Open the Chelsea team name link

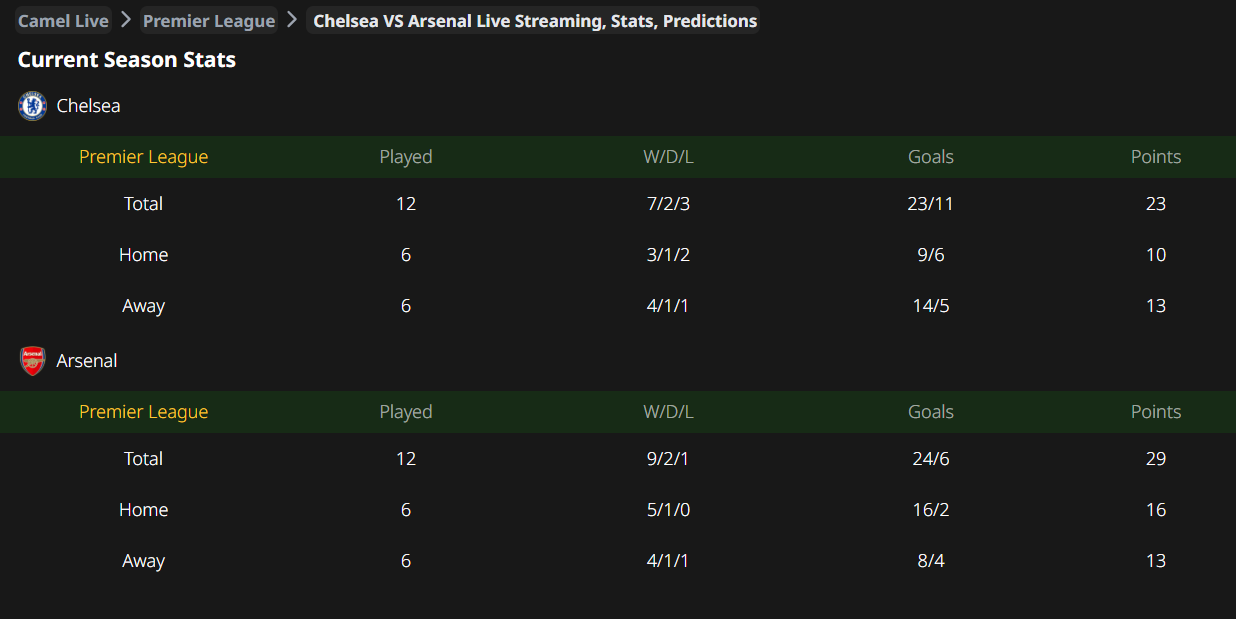click(88, 106)
